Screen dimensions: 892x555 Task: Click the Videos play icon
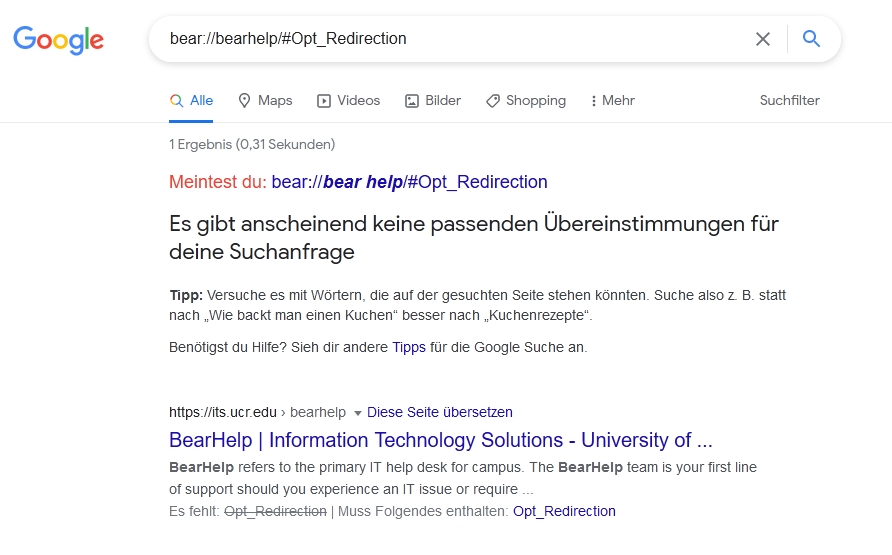[324, 100]
